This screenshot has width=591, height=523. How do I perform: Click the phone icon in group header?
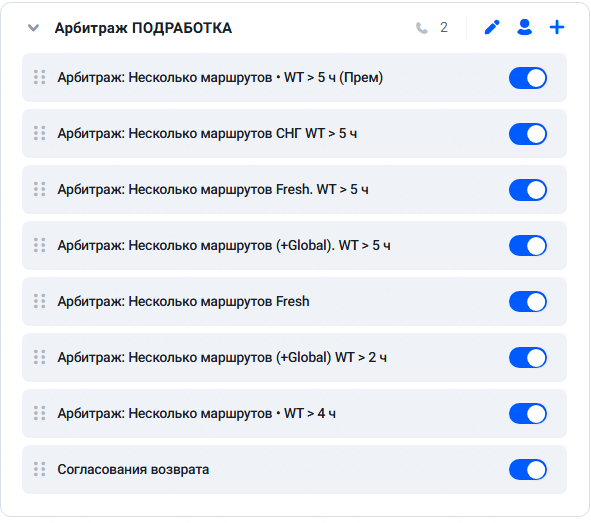[422, 28]
